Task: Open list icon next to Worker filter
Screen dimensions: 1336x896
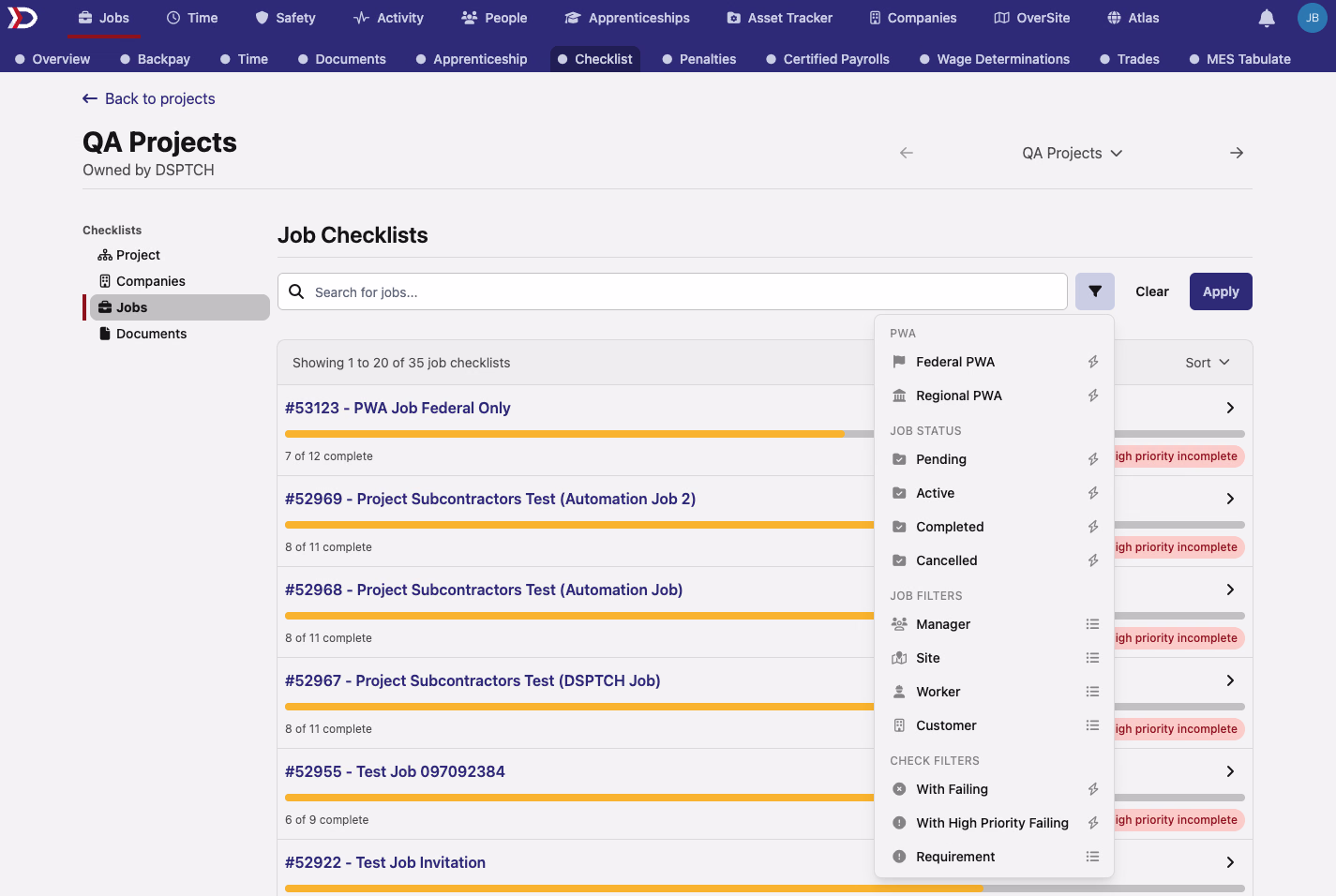Action: 1092,692
